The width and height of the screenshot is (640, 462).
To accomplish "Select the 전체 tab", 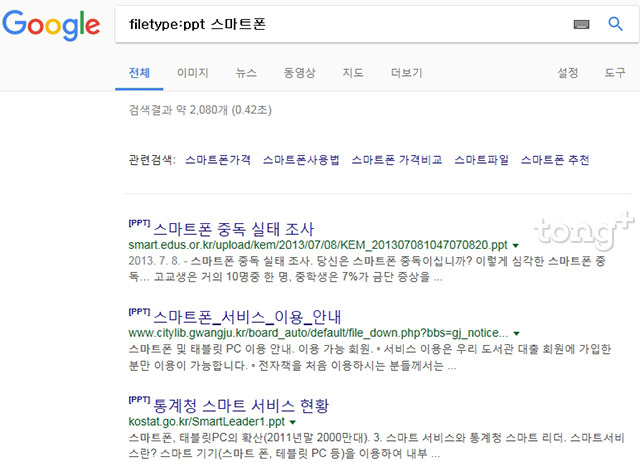I will [139, 73].
